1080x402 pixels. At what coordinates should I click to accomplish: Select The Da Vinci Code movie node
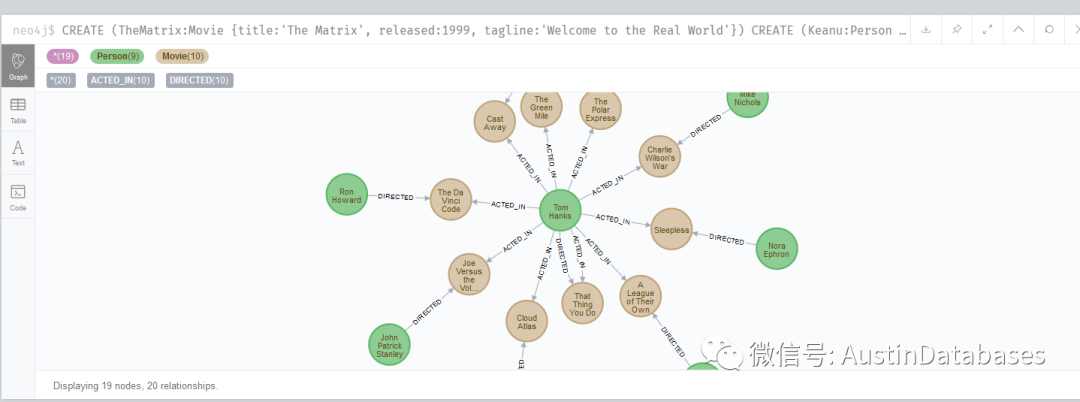coord(450,200)
